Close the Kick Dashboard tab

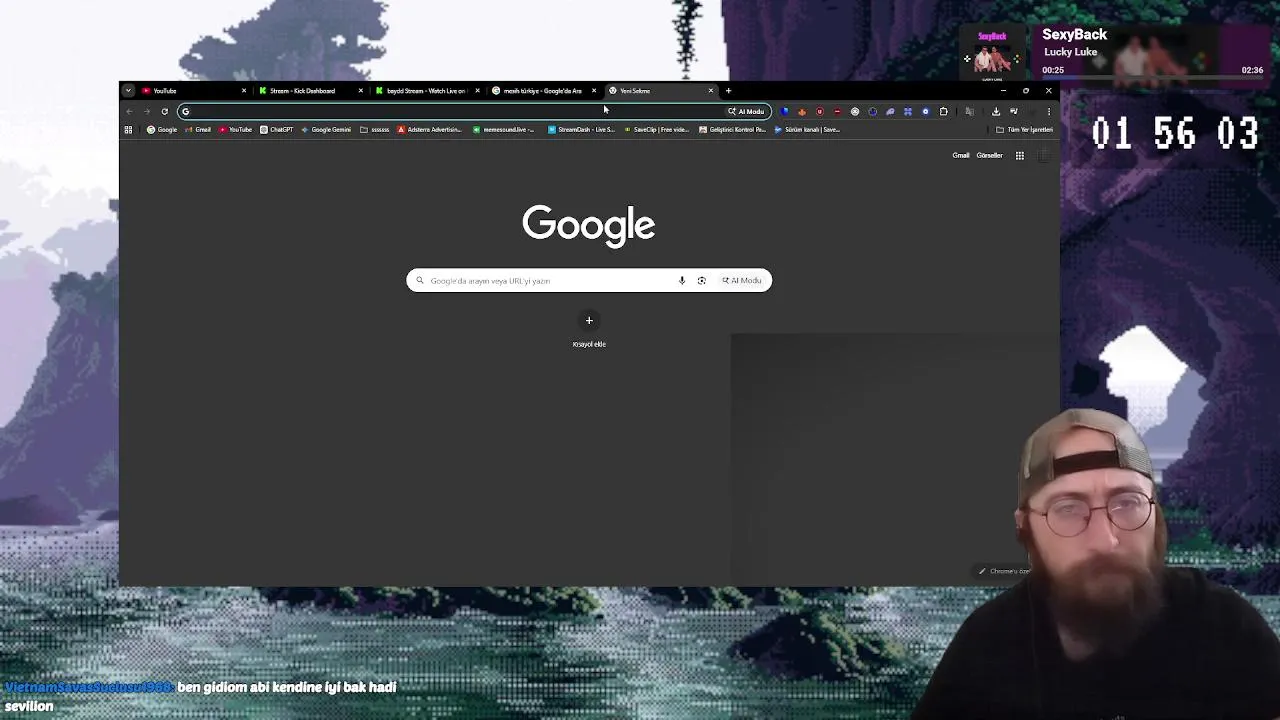pos(360,91)
